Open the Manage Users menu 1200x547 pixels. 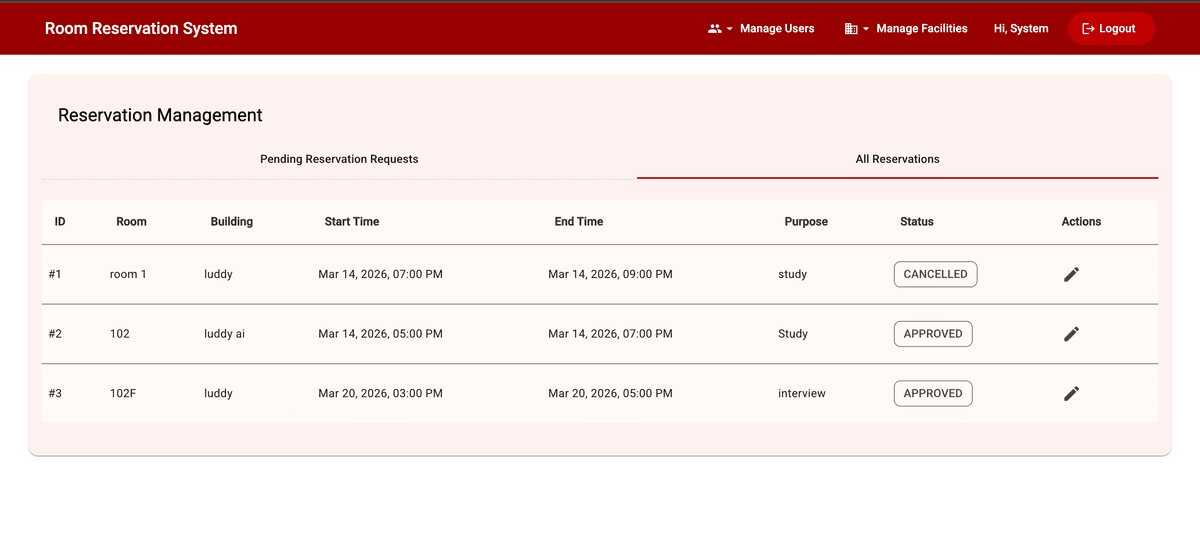[776, 29]
